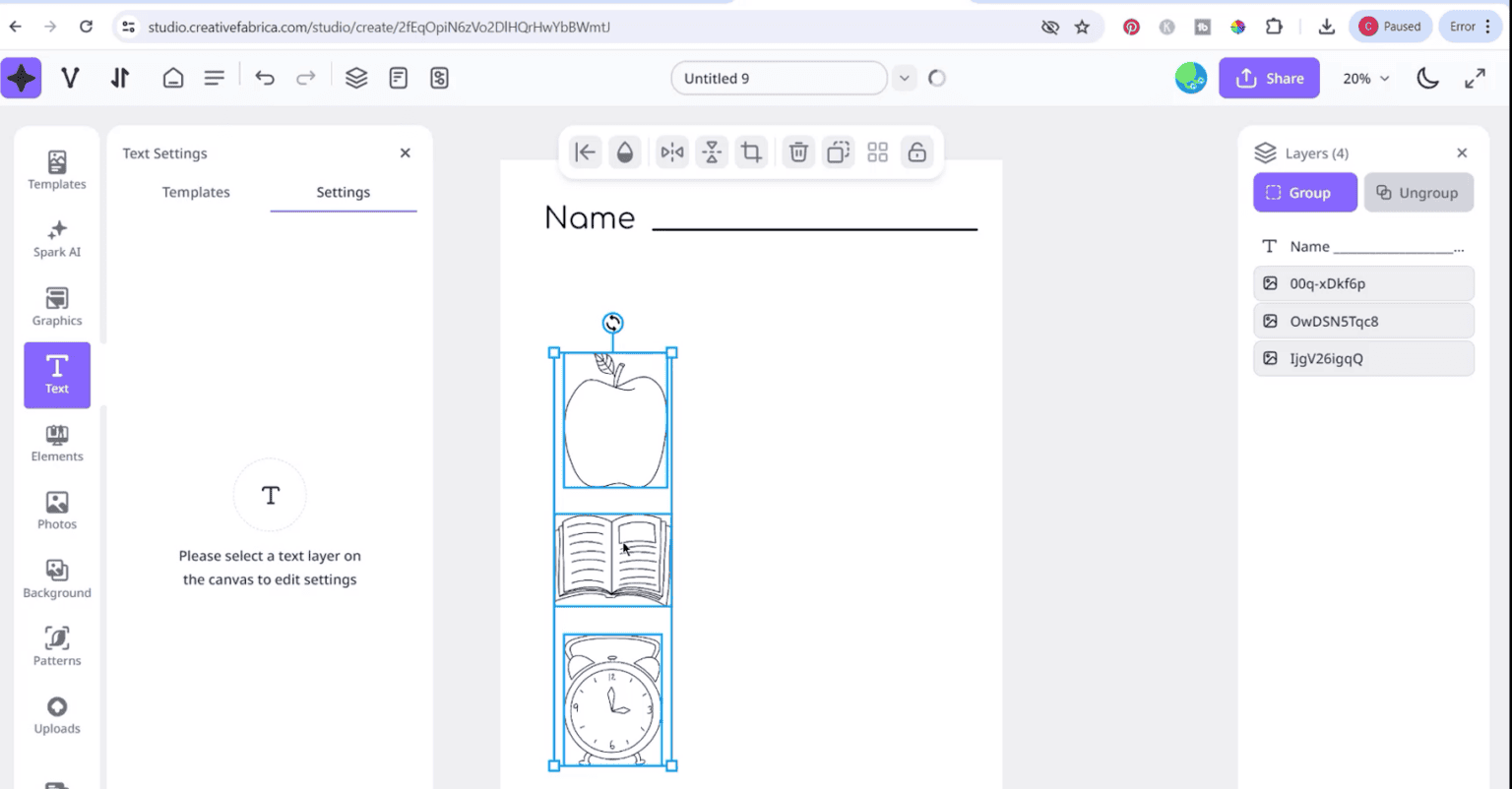Image resolution: width=1512 pixels, height=789 pixels.
Task: Select the crop tool
Action: coord(752,152)
